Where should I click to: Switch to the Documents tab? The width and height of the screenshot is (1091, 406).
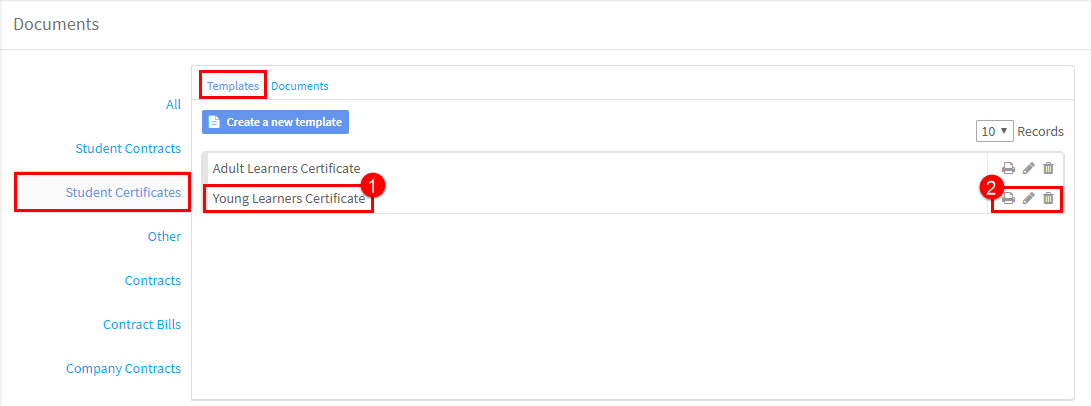pos(300,86)
